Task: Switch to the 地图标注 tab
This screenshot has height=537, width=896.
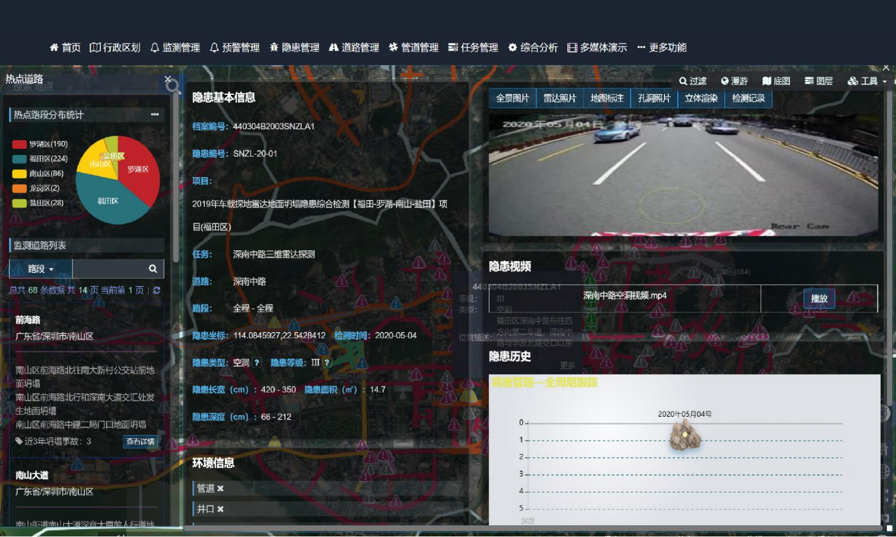Action: click(x=607, y=98)
